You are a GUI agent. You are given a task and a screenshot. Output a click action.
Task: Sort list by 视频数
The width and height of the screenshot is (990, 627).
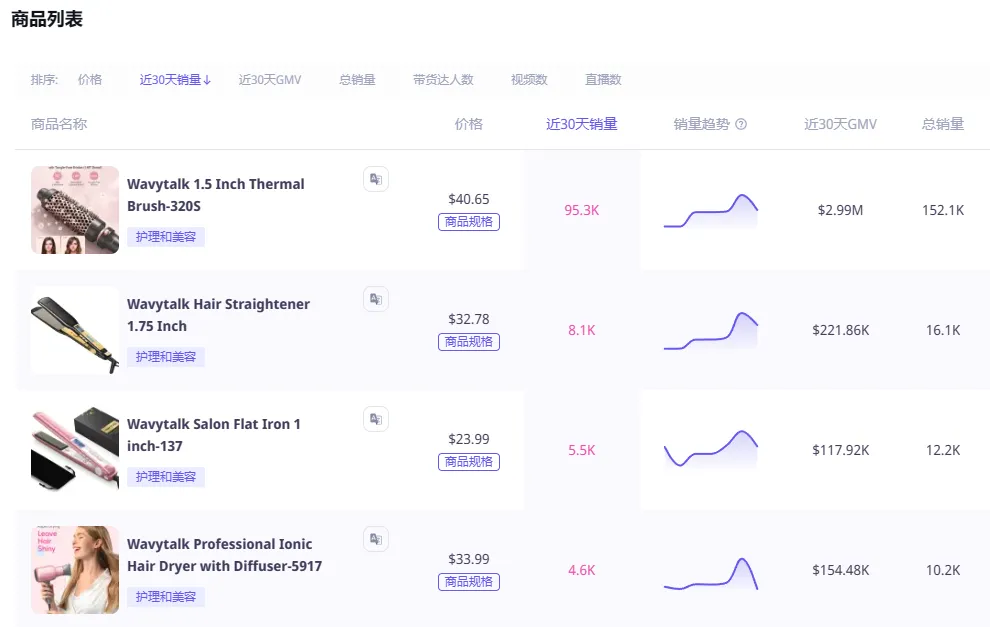click(529, 80)
